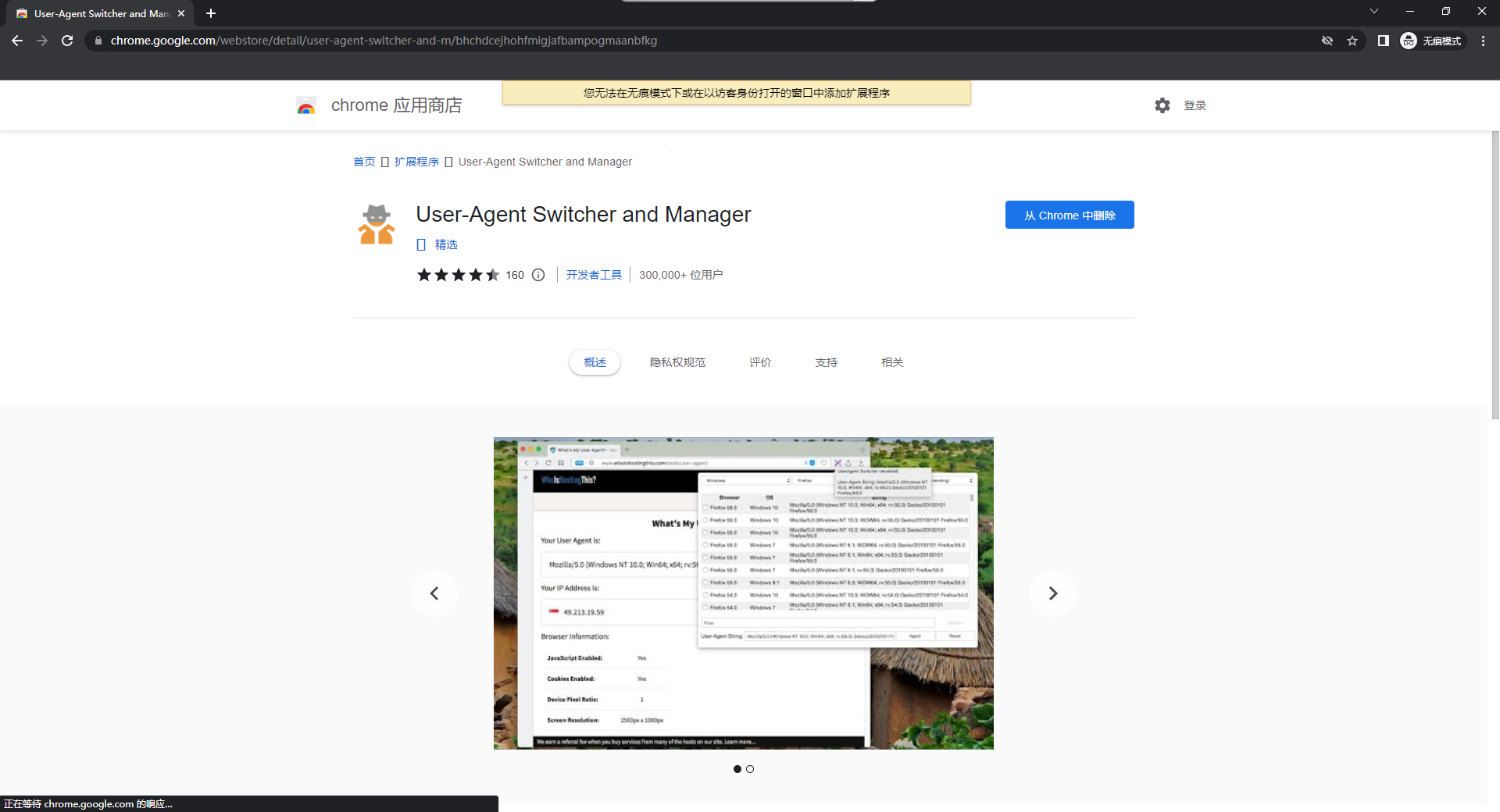Open the 支持 tab
Image resolution: width=1500 pixels, height=812 pixels.
pyautogui.click(x=826, y=362)
